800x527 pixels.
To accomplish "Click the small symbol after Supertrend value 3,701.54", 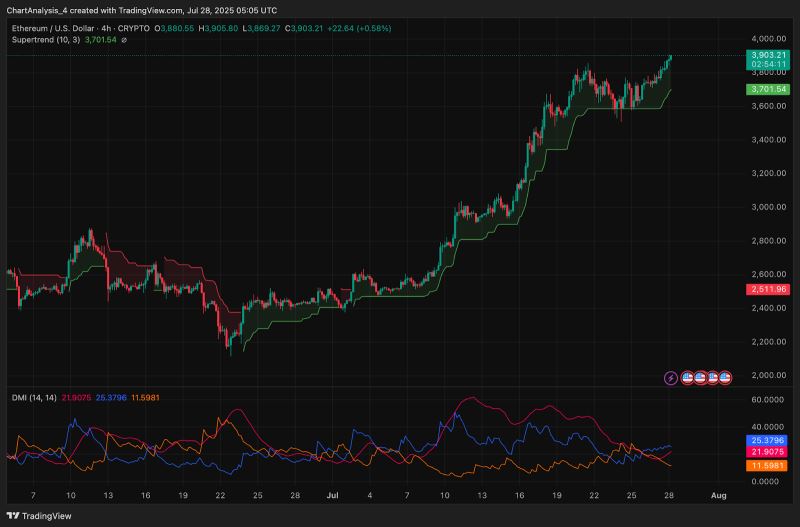I will coord(123,40).
